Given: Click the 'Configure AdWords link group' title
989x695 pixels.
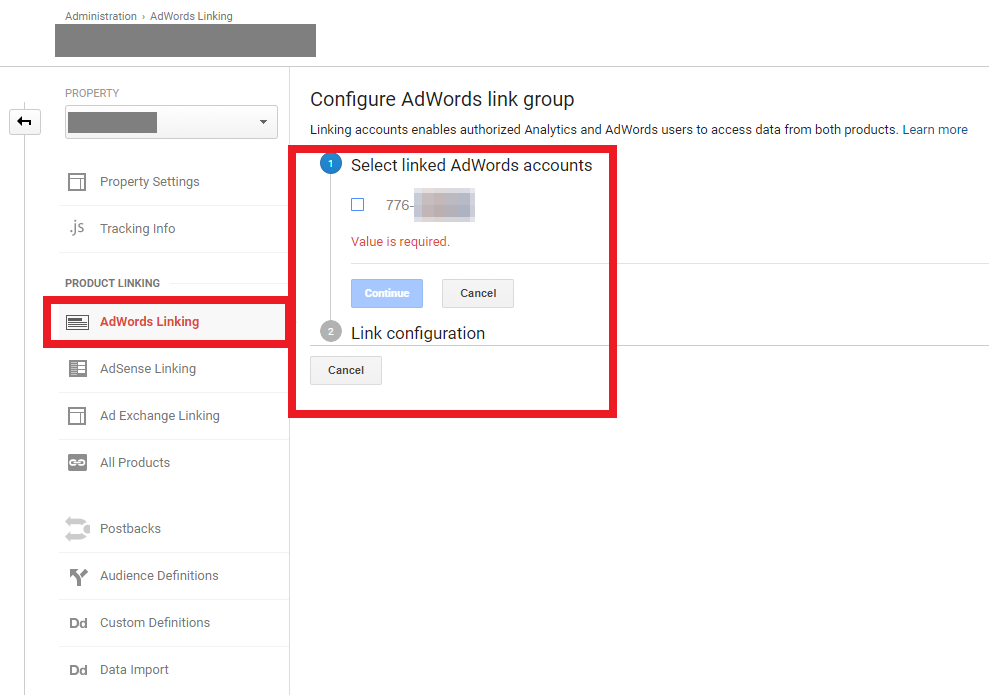Looking at the screenshot, I should point(442,99).
